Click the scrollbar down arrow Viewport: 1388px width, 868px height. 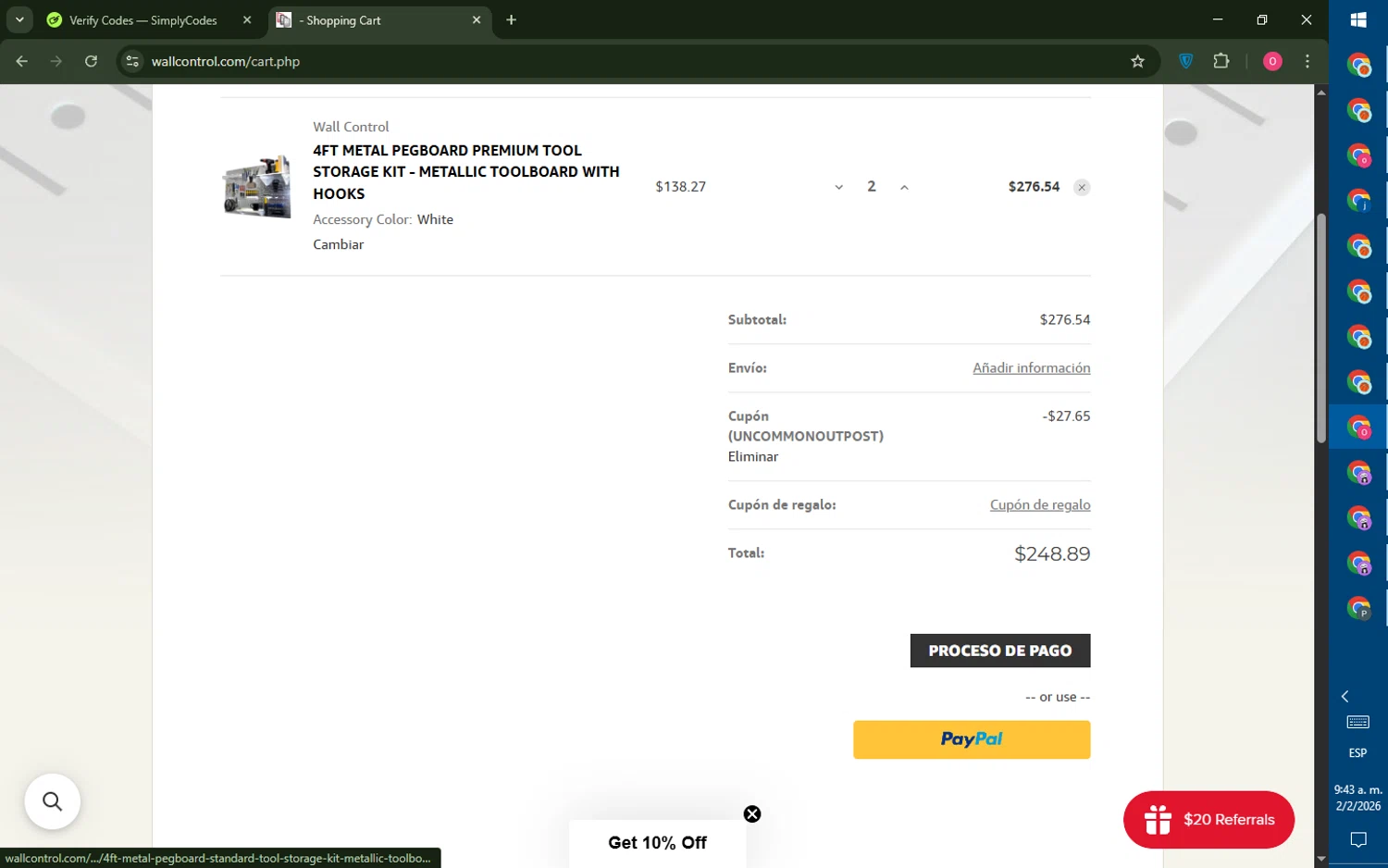(1321, 860)
